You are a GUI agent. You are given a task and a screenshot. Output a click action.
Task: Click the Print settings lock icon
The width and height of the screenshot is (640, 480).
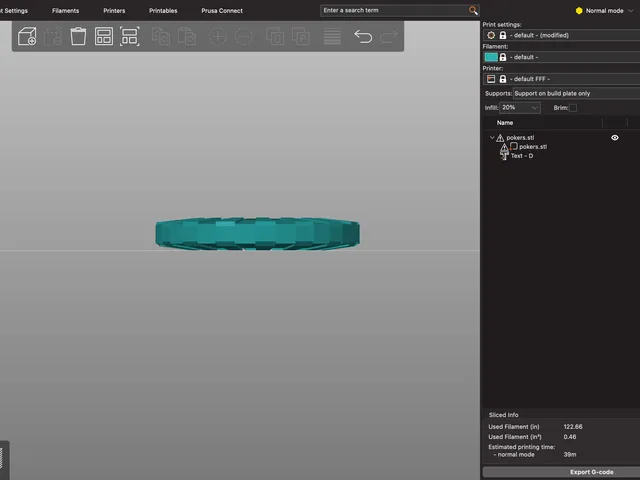pyautogui.click(x=503, y=35)
